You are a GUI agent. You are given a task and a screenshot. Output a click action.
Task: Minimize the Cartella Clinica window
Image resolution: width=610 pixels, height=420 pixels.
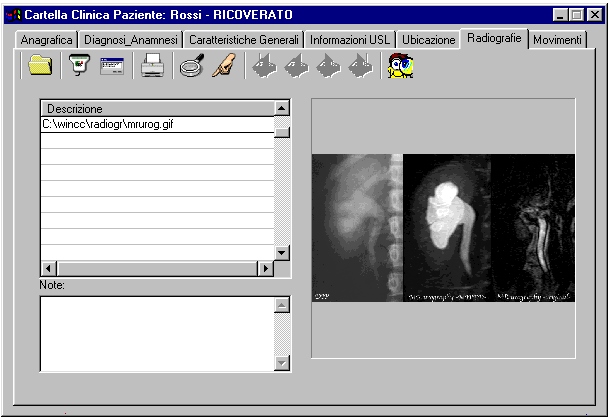click(x=560, y=15)
